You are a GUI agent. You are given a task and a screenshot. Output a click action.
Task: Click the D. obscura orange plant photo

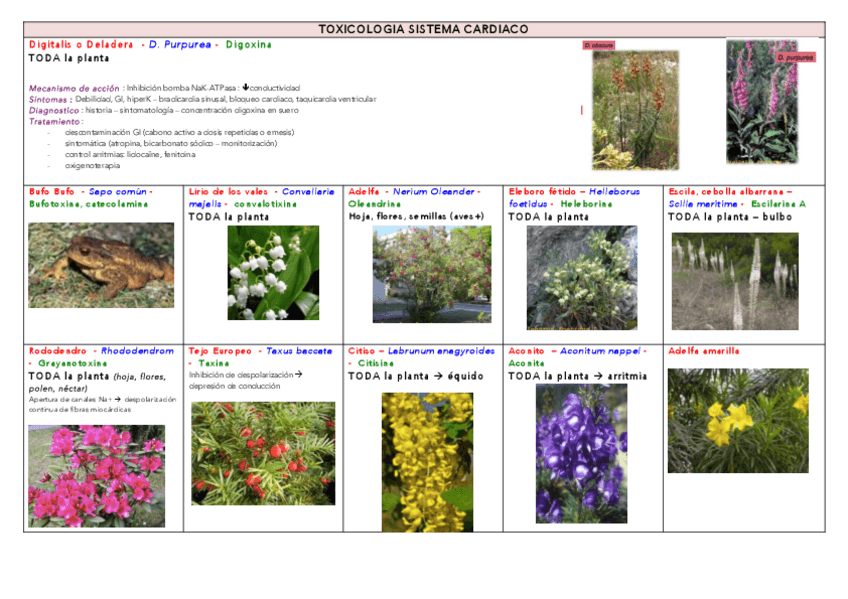[635, 110]
